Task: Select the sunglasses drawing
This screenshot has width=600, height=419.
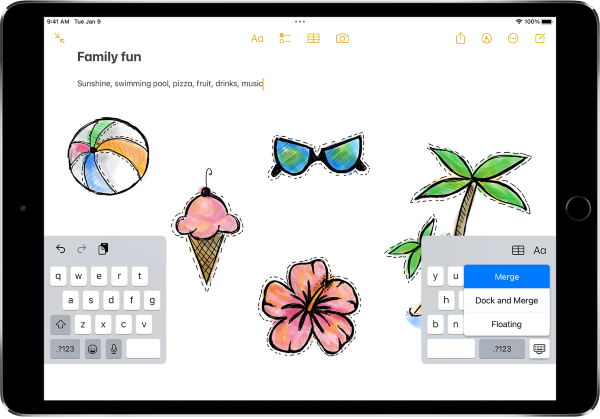Action: tap(318, 156)
